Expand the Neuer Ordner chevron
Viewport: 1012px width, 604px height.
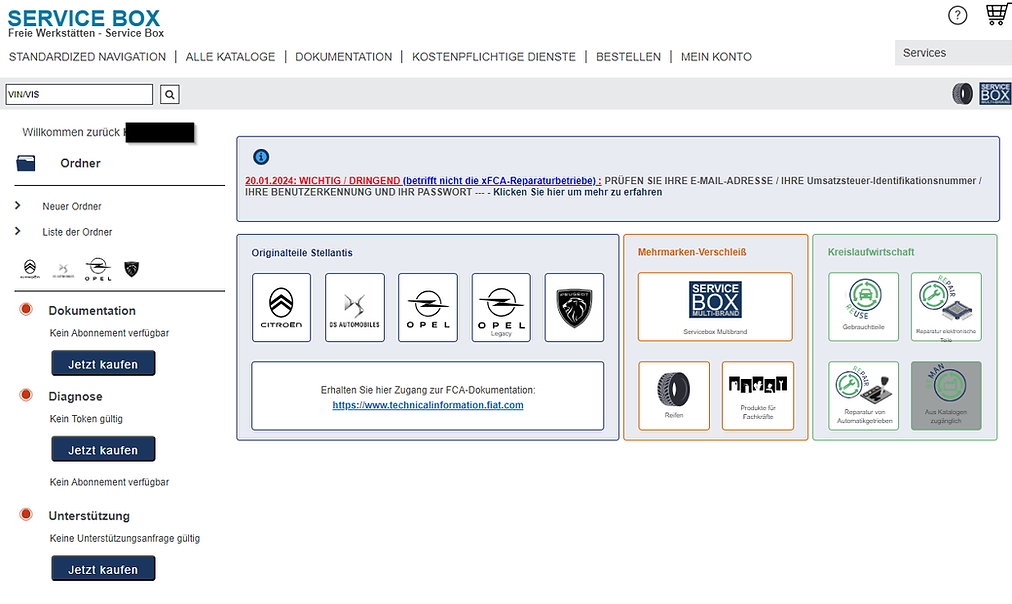click(x=17, y=205)
